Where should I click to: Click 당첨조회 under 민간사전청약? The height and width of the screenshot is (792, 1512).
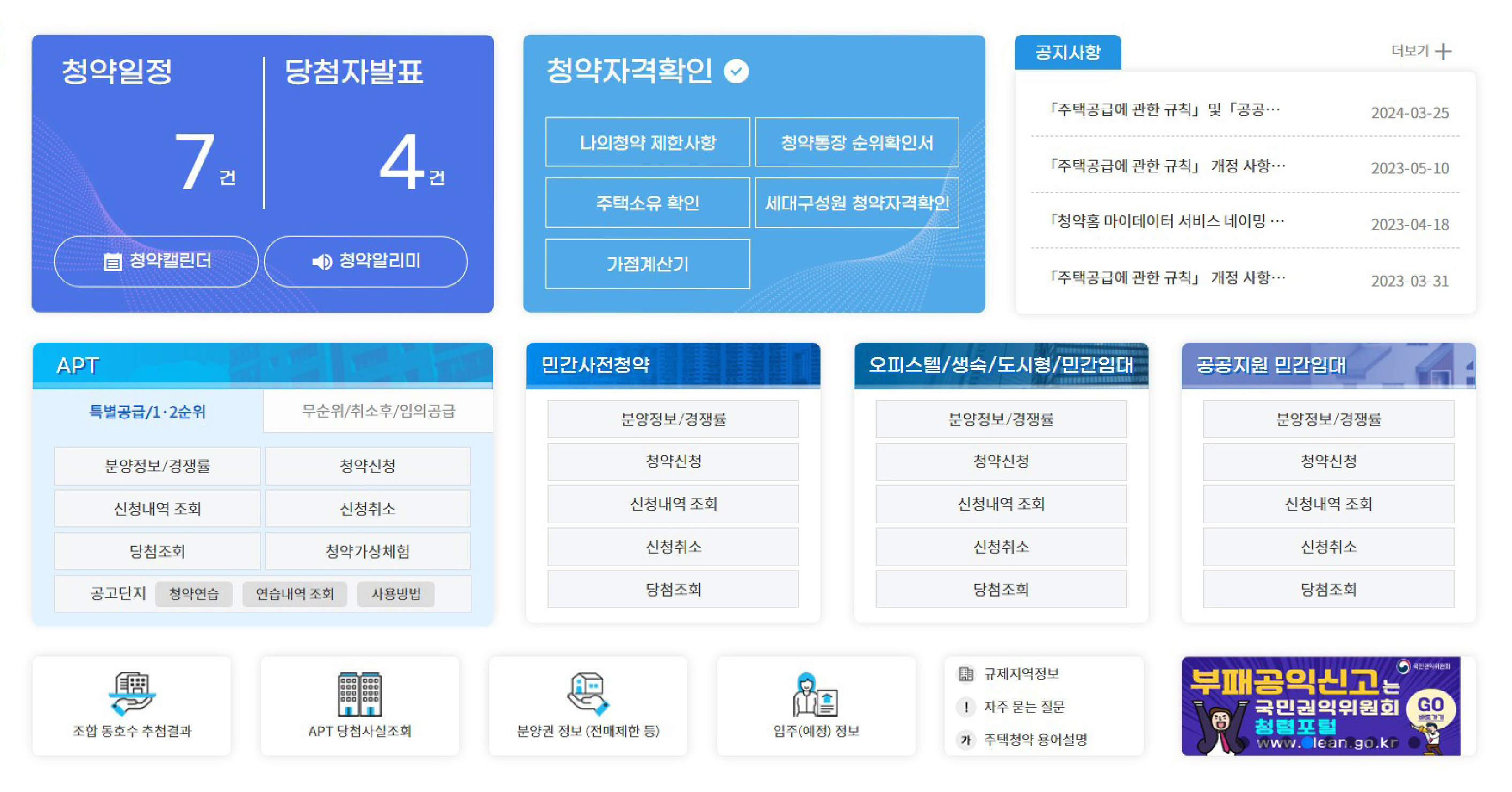click(x=673, y=589)
